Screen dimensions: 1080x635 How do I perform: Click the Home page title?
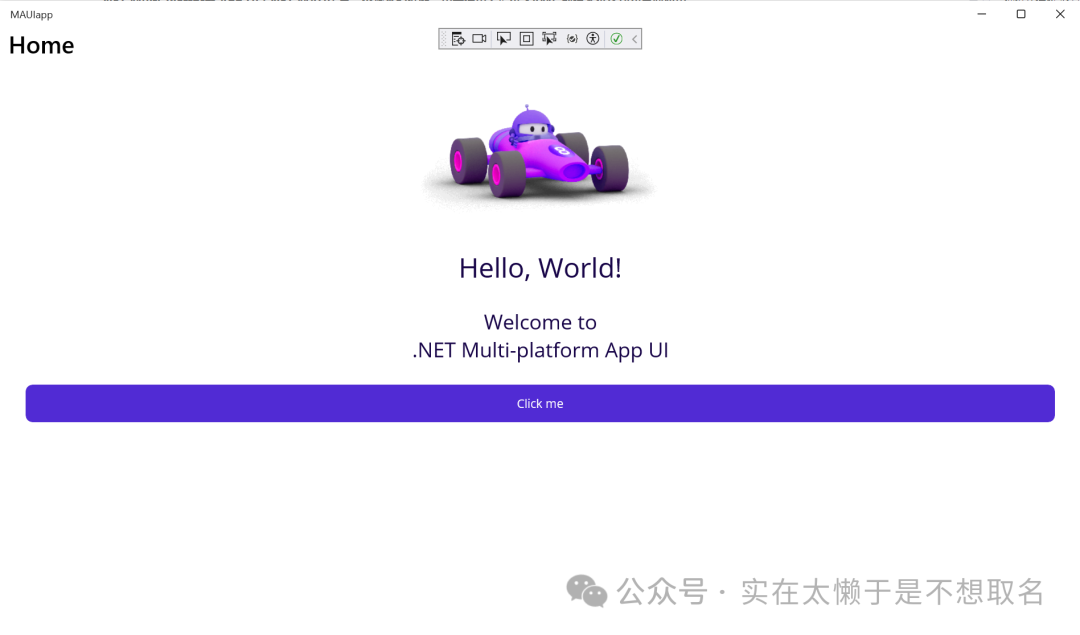(42, 46)
